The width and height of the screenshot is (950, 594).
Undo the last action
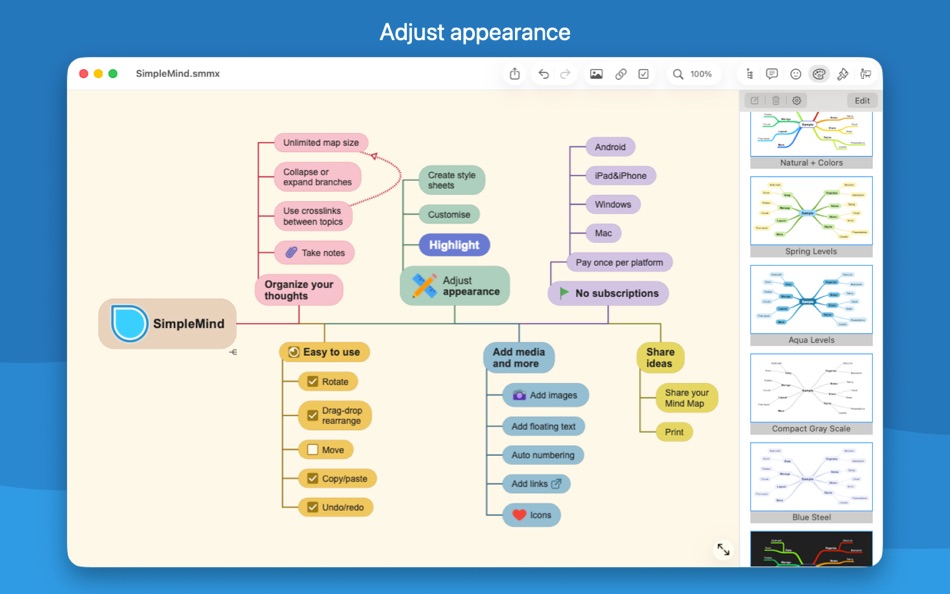click(543, 73)
